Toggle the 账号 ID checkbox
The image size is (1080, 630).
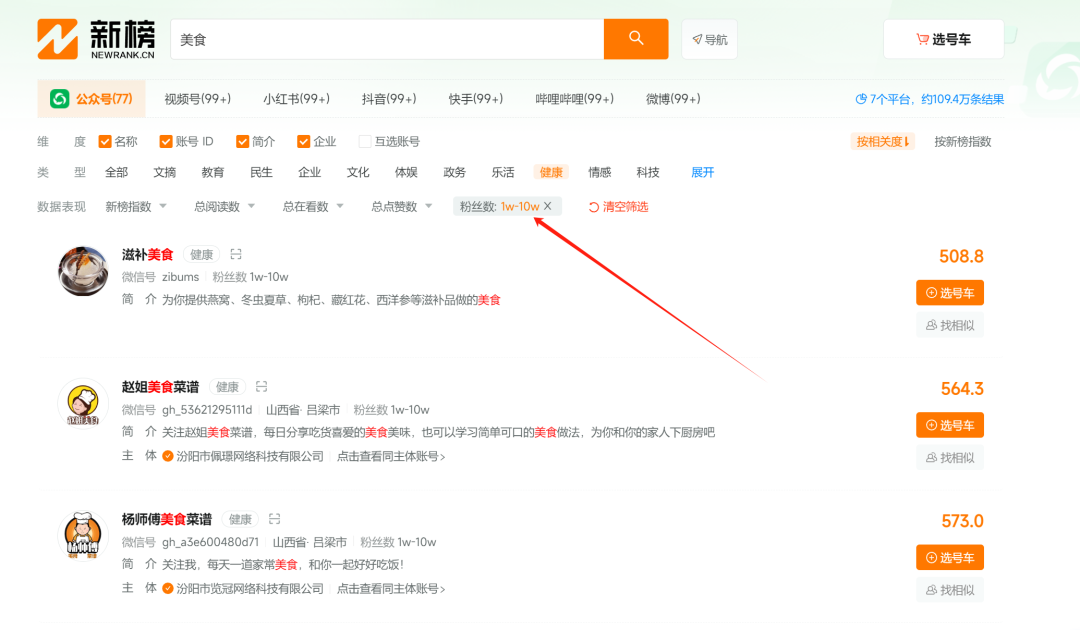tap(166, 141)
